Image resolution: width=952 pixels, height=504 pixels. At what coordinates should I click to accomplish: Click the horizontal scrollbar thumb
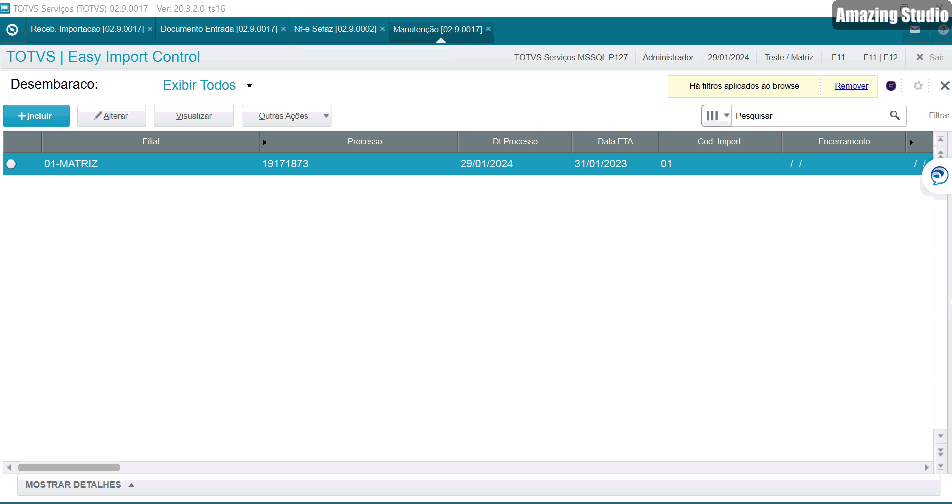pos(69,468)
